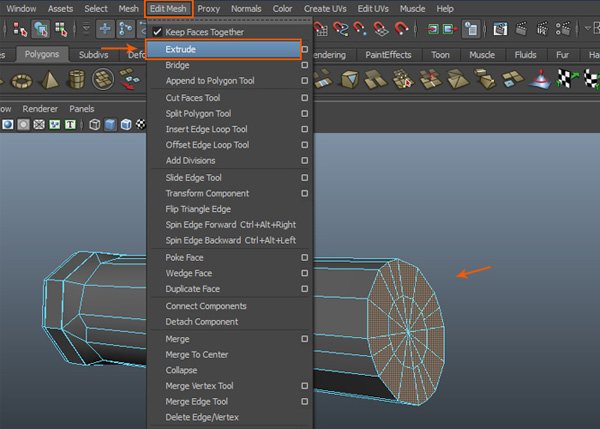Viewport: 600px width, 429px height.
Task: Toggle X-ray crossed-box panel icon
Action: (39, 125)
